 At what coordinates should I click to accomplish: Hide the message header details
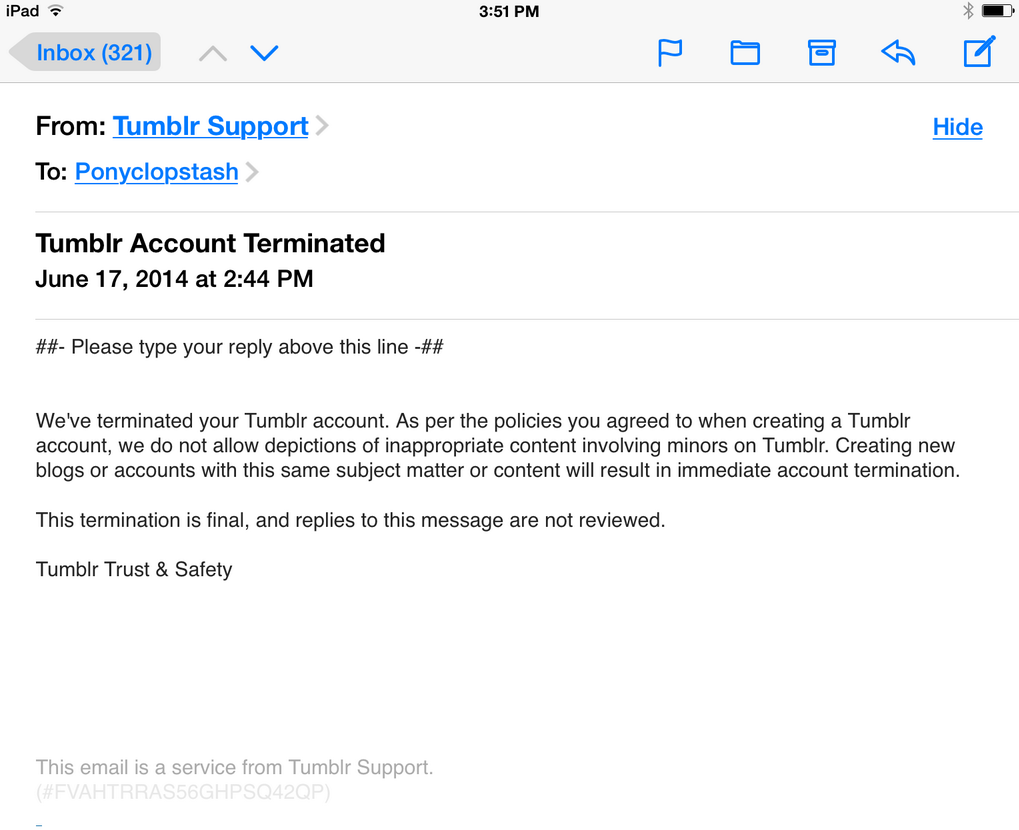coord(957,127)
